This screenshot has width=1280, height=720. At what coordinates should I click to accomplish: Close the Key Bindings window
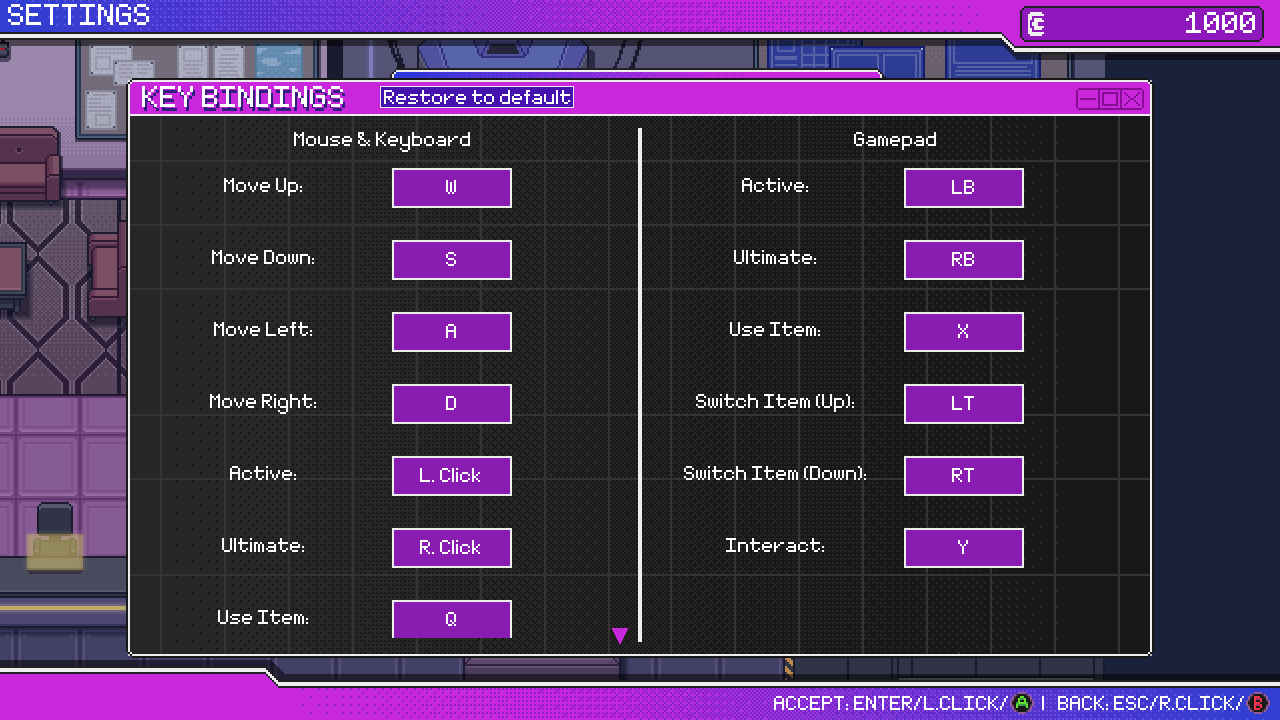pos(1132,98)
